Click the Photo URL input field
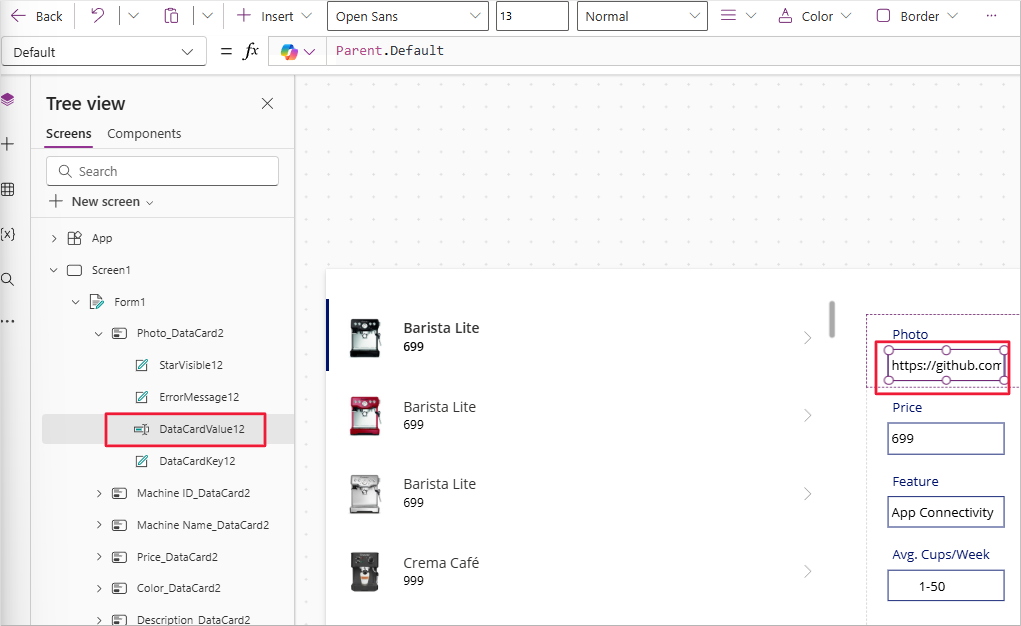The image size is (1021, 626). pos(946,365)
